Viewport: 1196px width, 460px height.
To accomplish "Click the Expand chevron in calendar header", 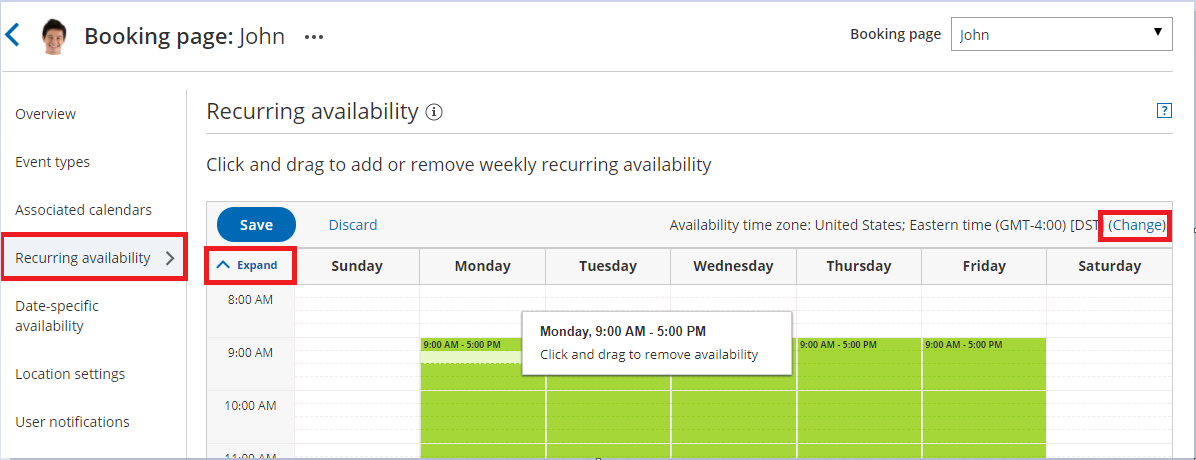I will pos(224,265).
